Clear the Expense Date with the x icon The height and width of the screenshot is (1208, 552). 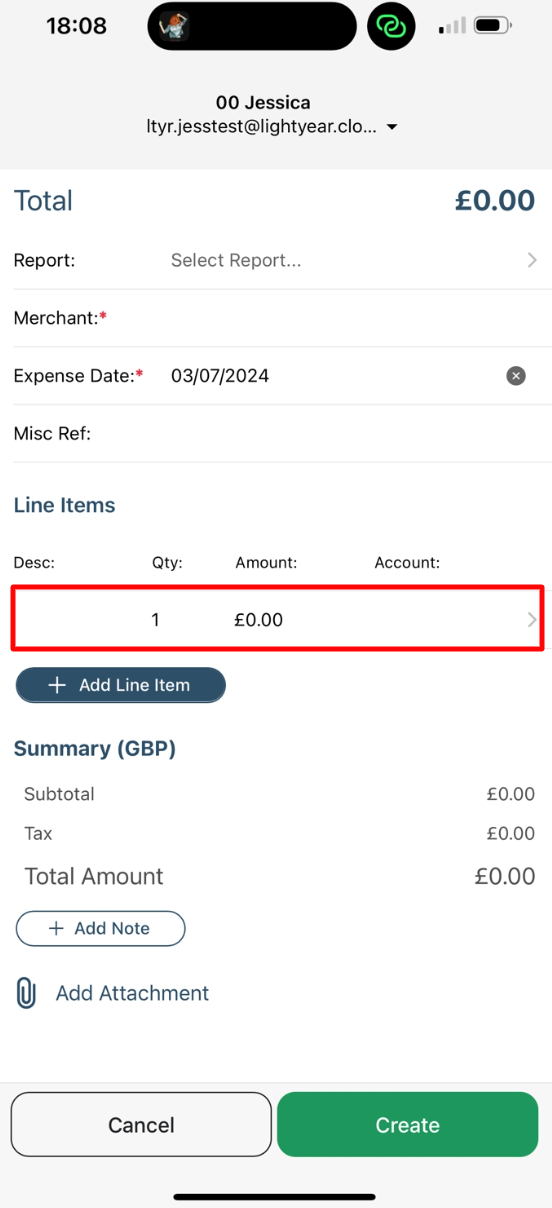pyautogui.click(x=516, y=376)
